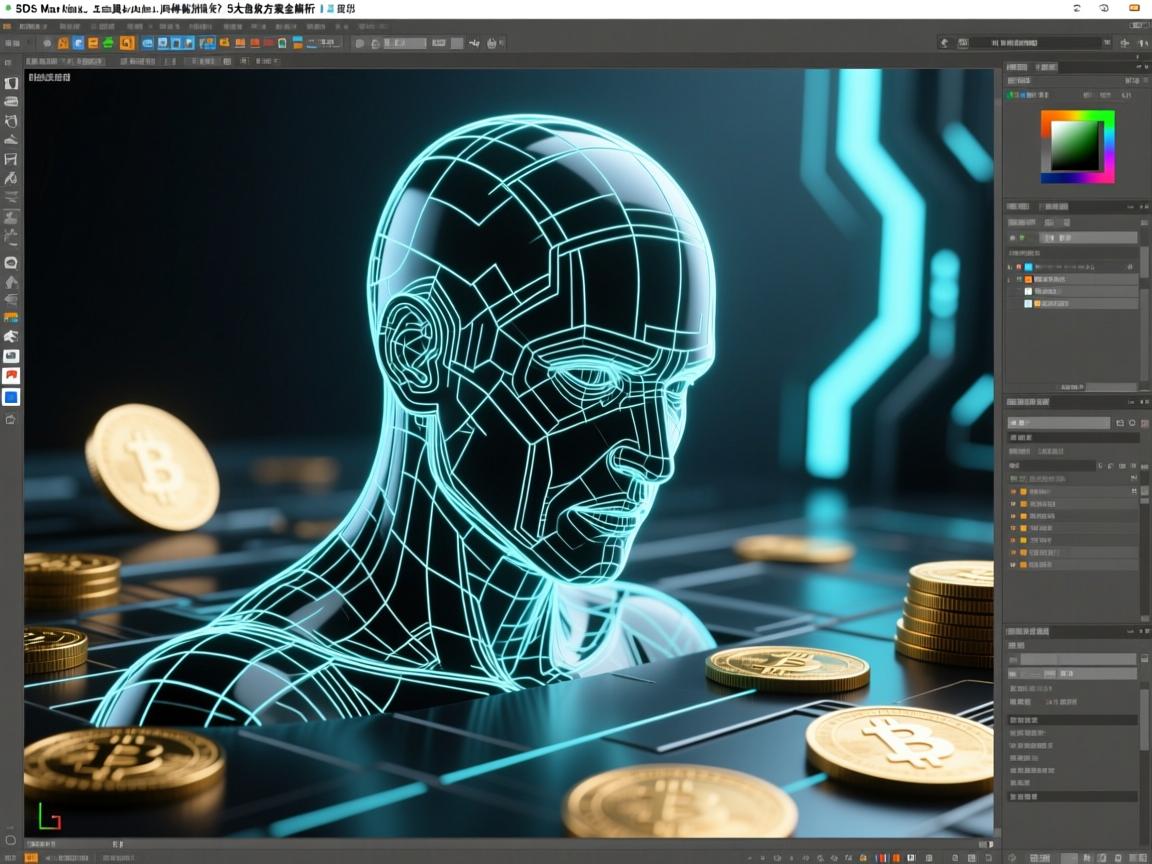The image size is (1152, 864).
Task: Click the wide input field in the top-right toolbar
Action: coord(1036,43)
